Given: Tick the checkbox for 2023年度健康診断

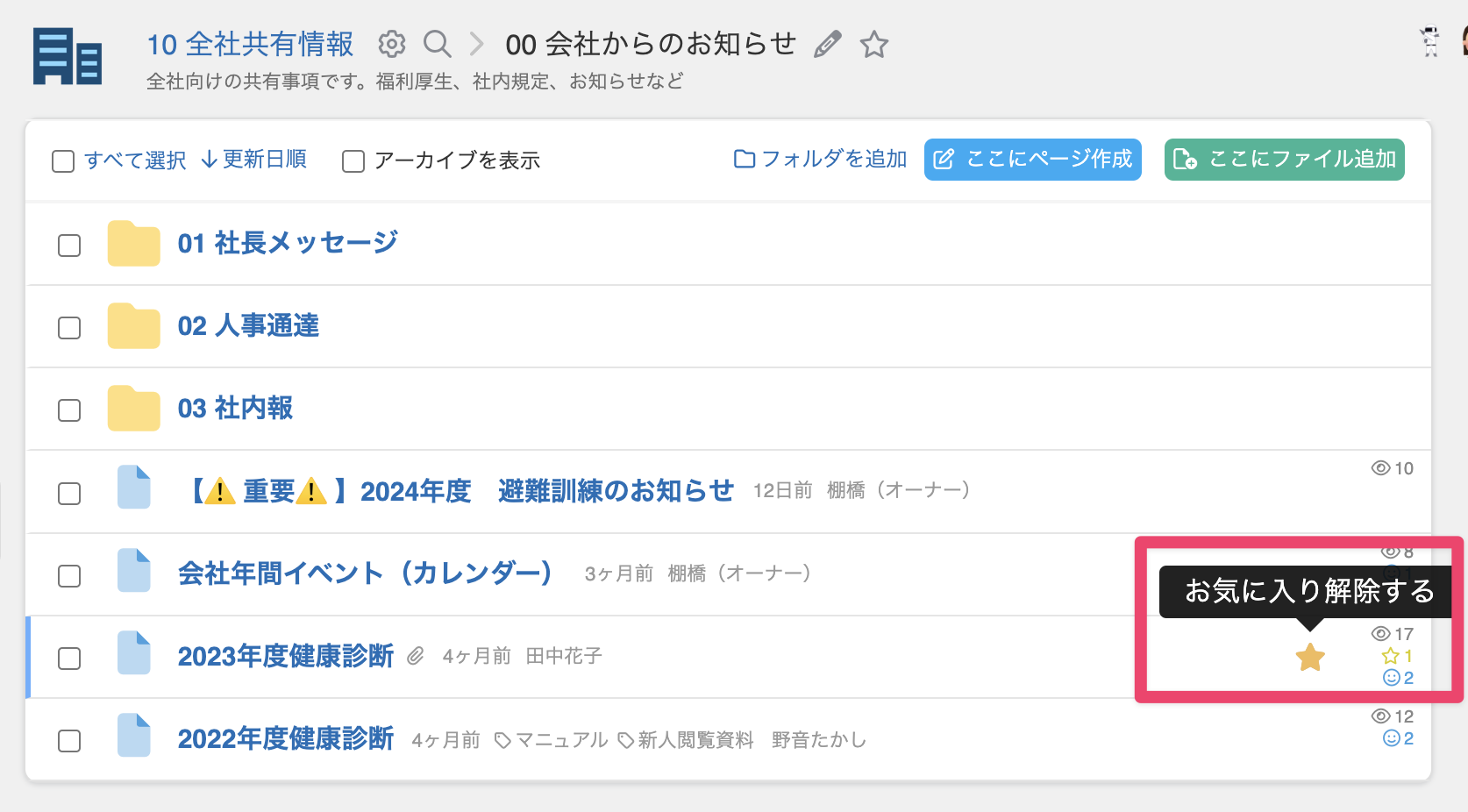Looking at the screenshot, I should point(69,659).
